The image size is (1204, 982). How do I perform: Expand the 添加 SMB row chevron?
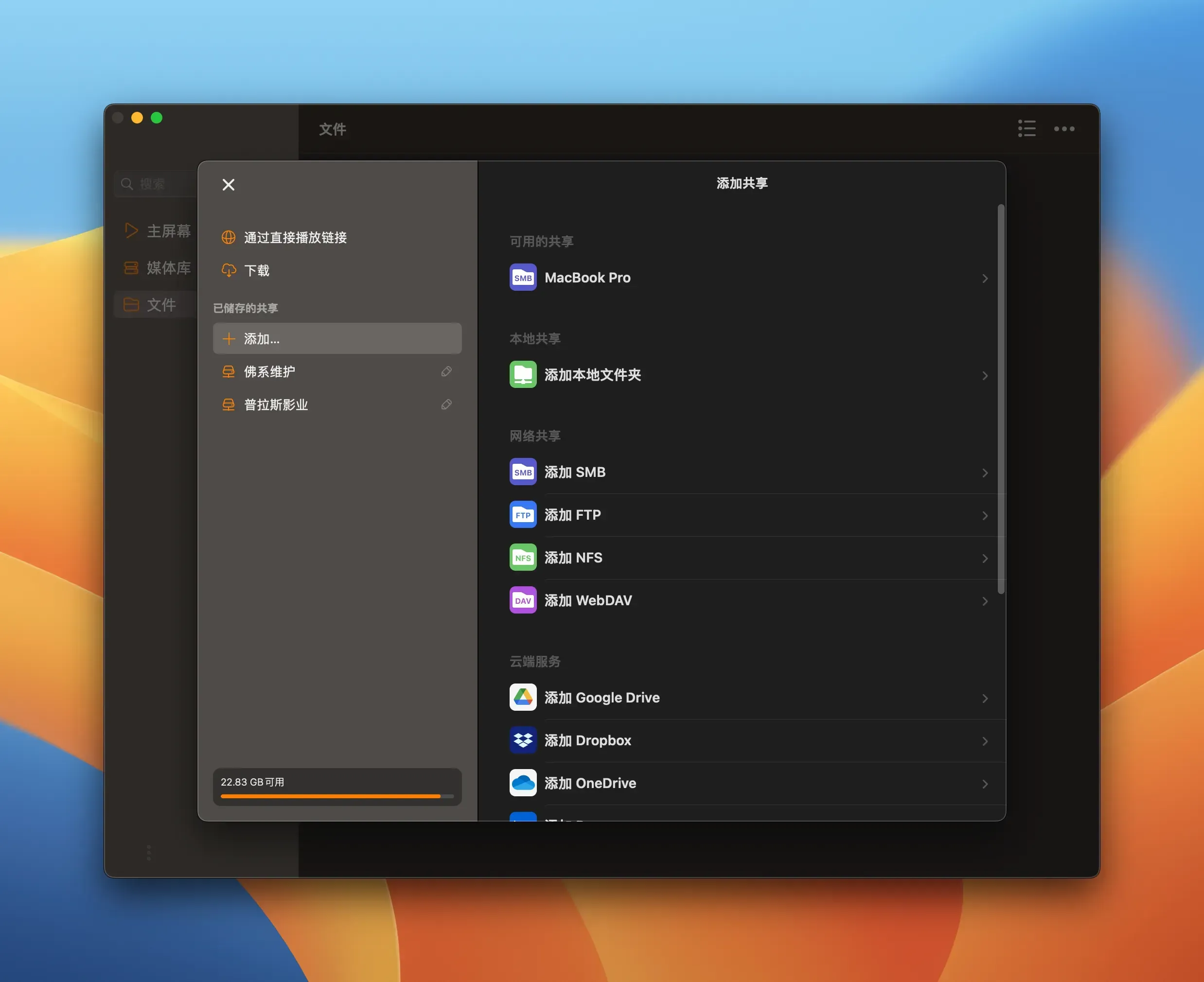pyautogui.click(x=985, y=473)
